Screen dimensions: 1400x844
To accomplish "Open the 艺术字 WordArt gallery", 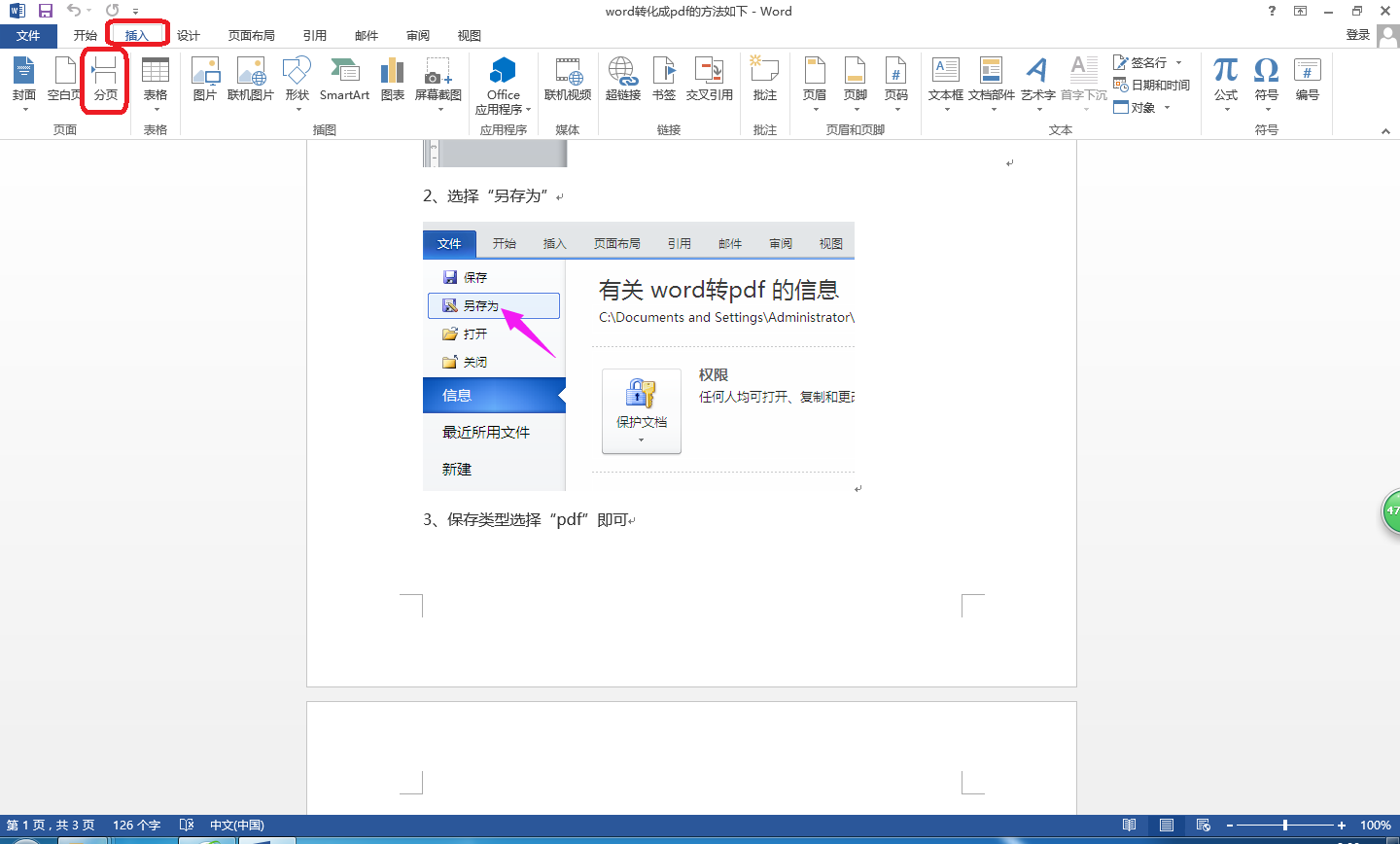I will 1038,84.
